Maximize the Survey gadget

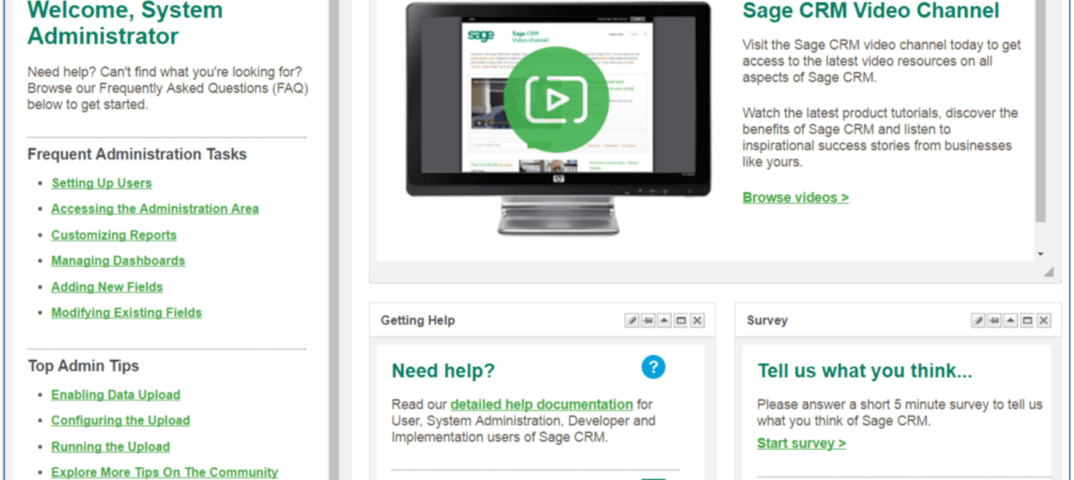pyautogui.click(x=1027, y=320)
